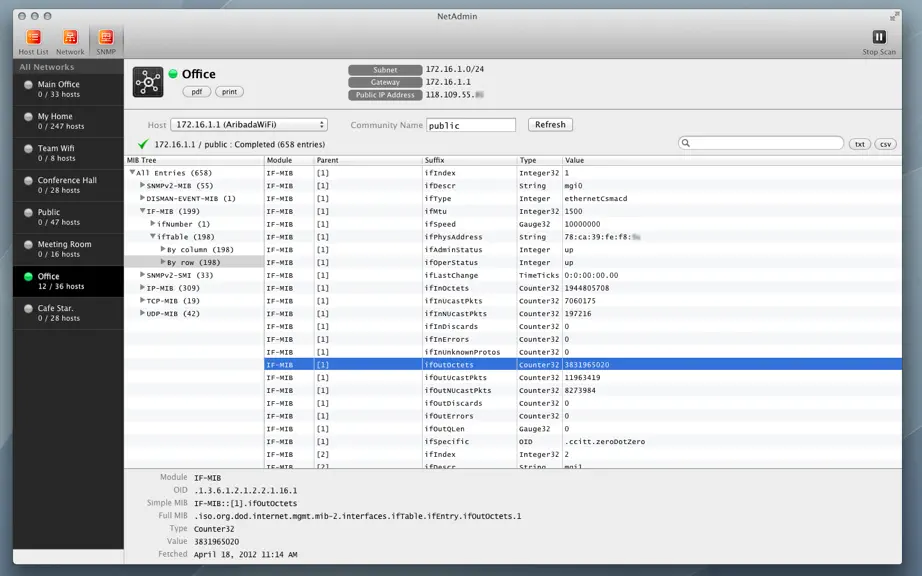Select the ifPhysAddress row
This screenshot has height=576, width=922.
tap(583, 237)
